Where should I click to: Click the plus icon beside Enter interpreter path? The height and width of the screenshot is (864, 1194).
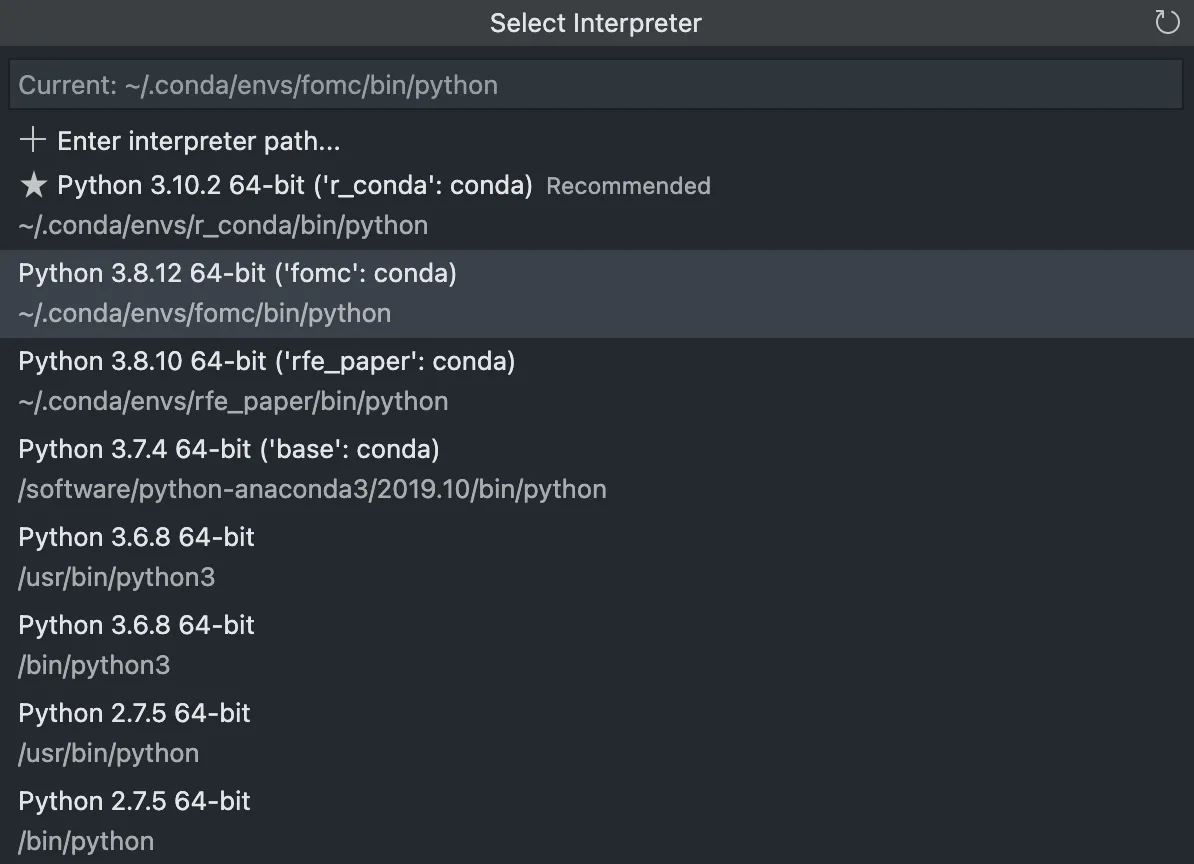pyautogui.click(x=33, y=140)
